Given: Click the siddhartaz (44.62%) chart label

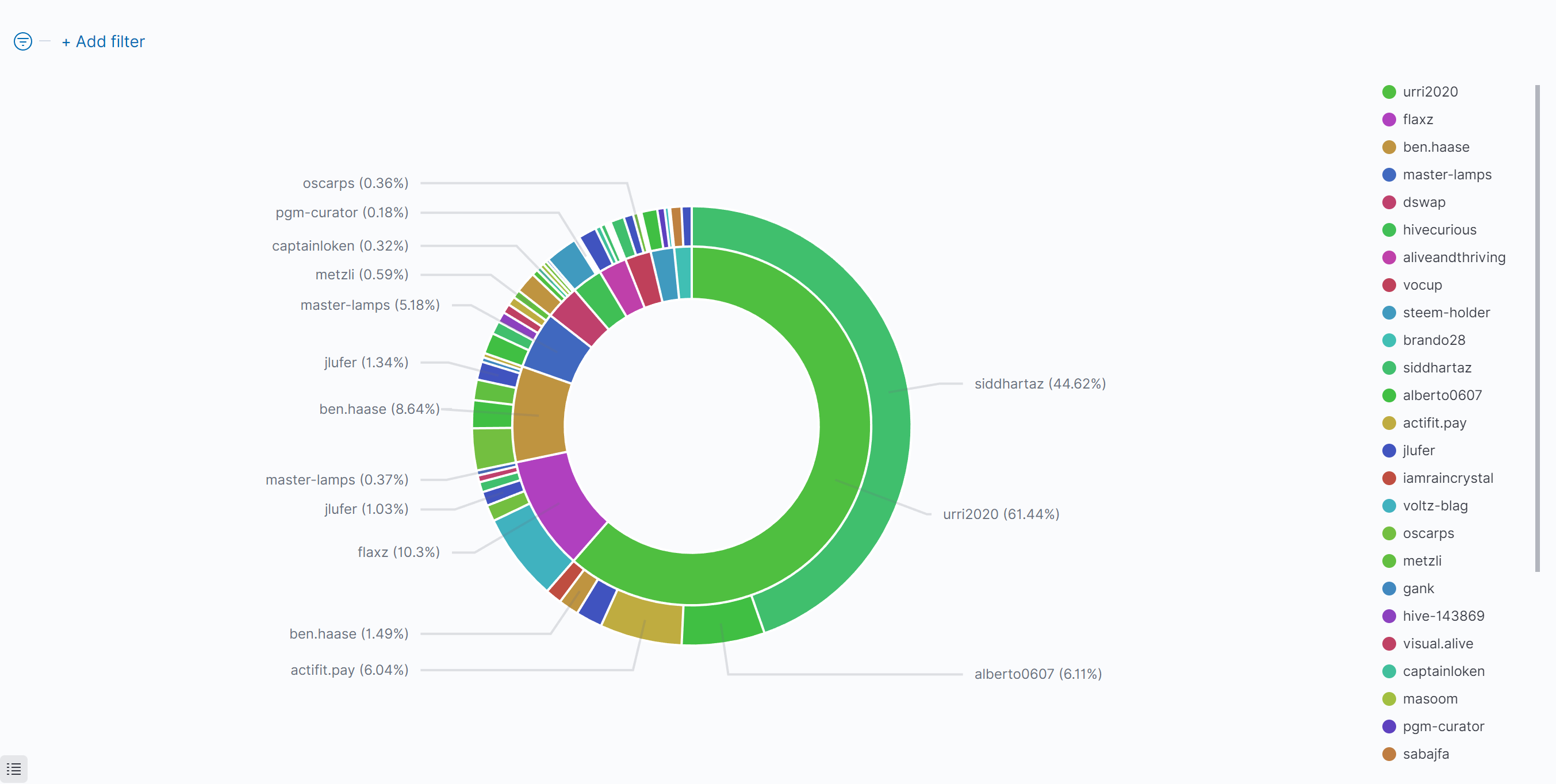Looking at the screenshot, I should point(1040,383).
